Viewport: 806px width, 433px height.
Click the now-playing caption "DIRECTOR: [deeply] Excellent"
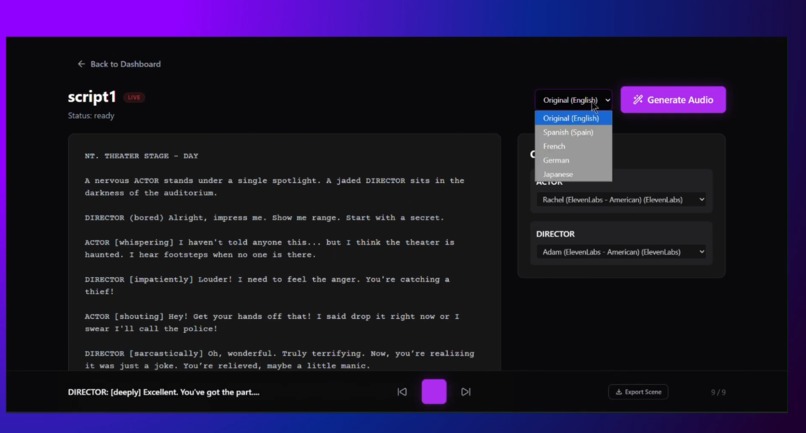pyautogui.click(x=163, y=392)
